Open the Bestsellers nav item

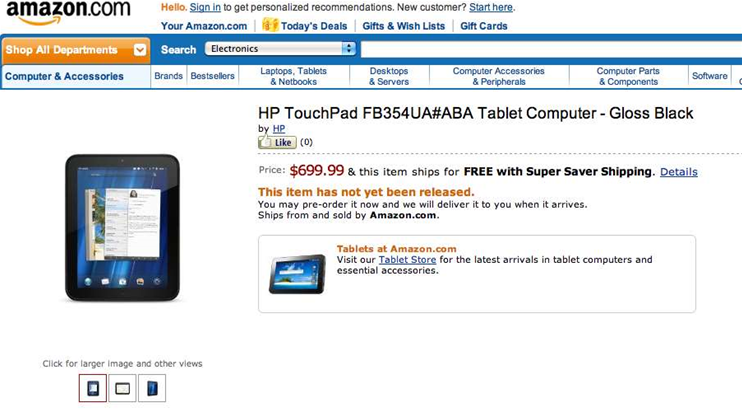(212, 76)
